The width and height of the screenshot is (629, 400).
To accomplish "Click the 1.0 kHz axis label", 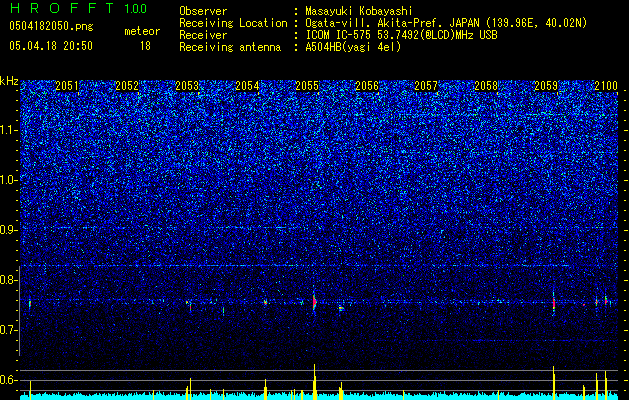I will coord(9,180).
